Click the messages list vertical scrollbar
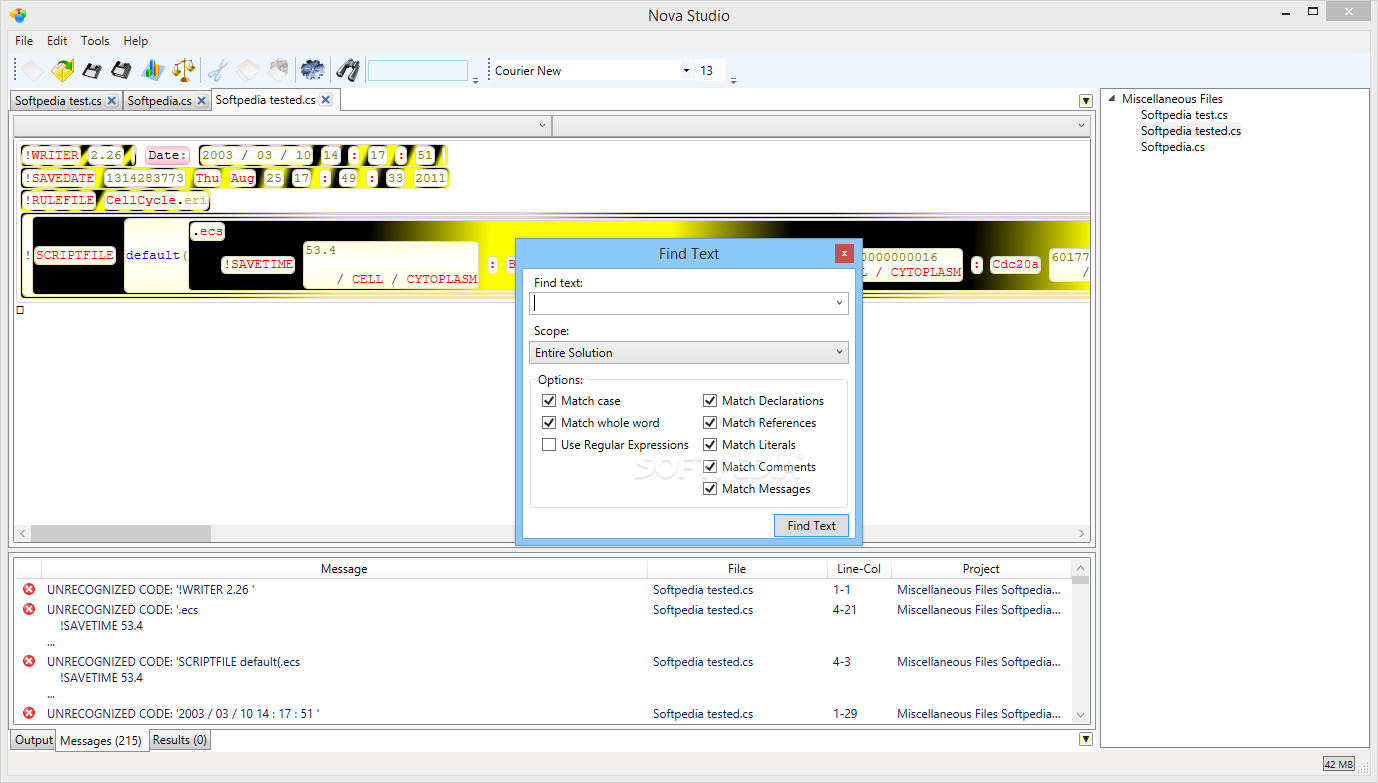Screen dimensions: 1378x783 (1080, 641)
